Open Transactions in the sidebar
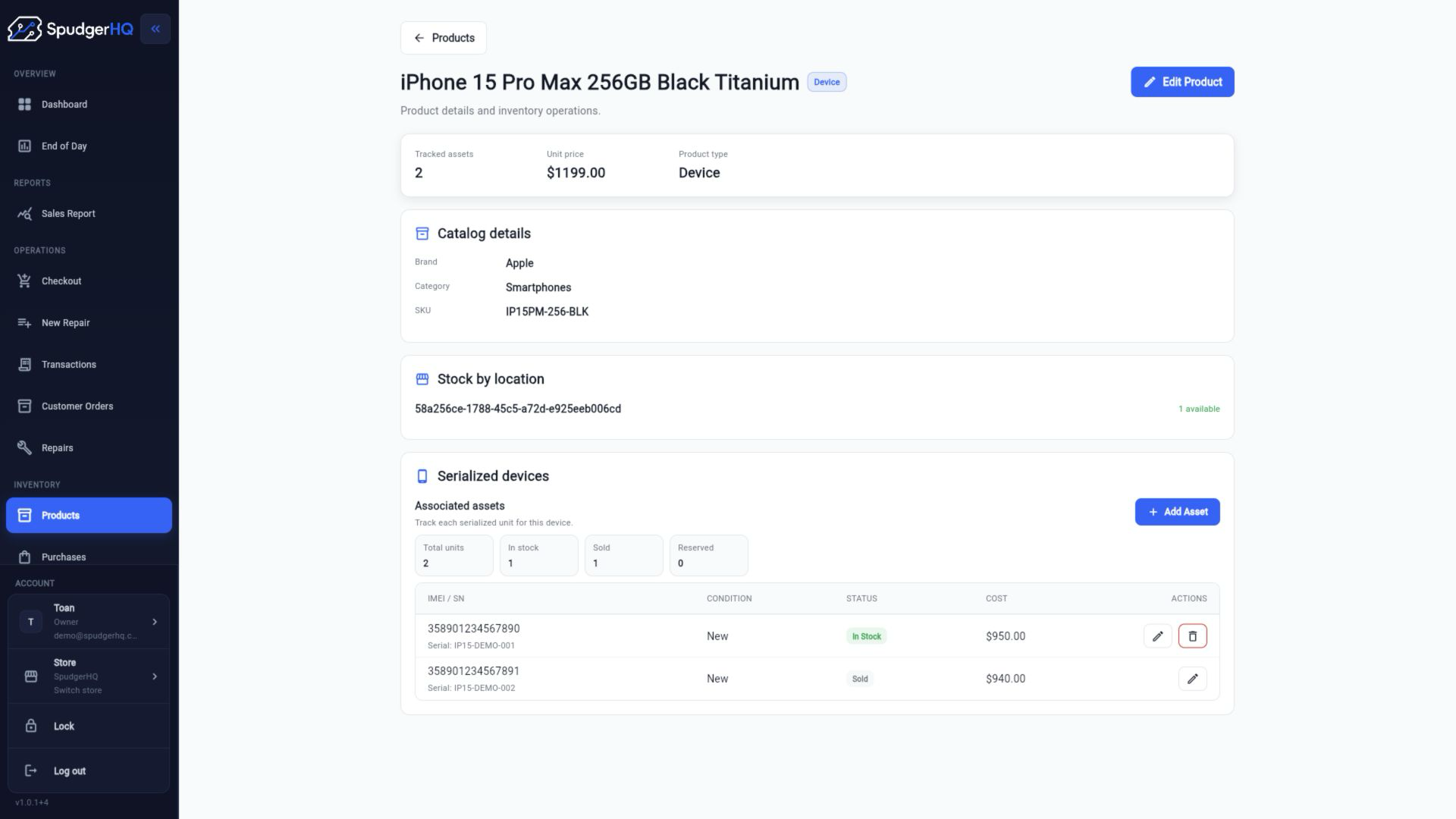 tap(89, 364)
